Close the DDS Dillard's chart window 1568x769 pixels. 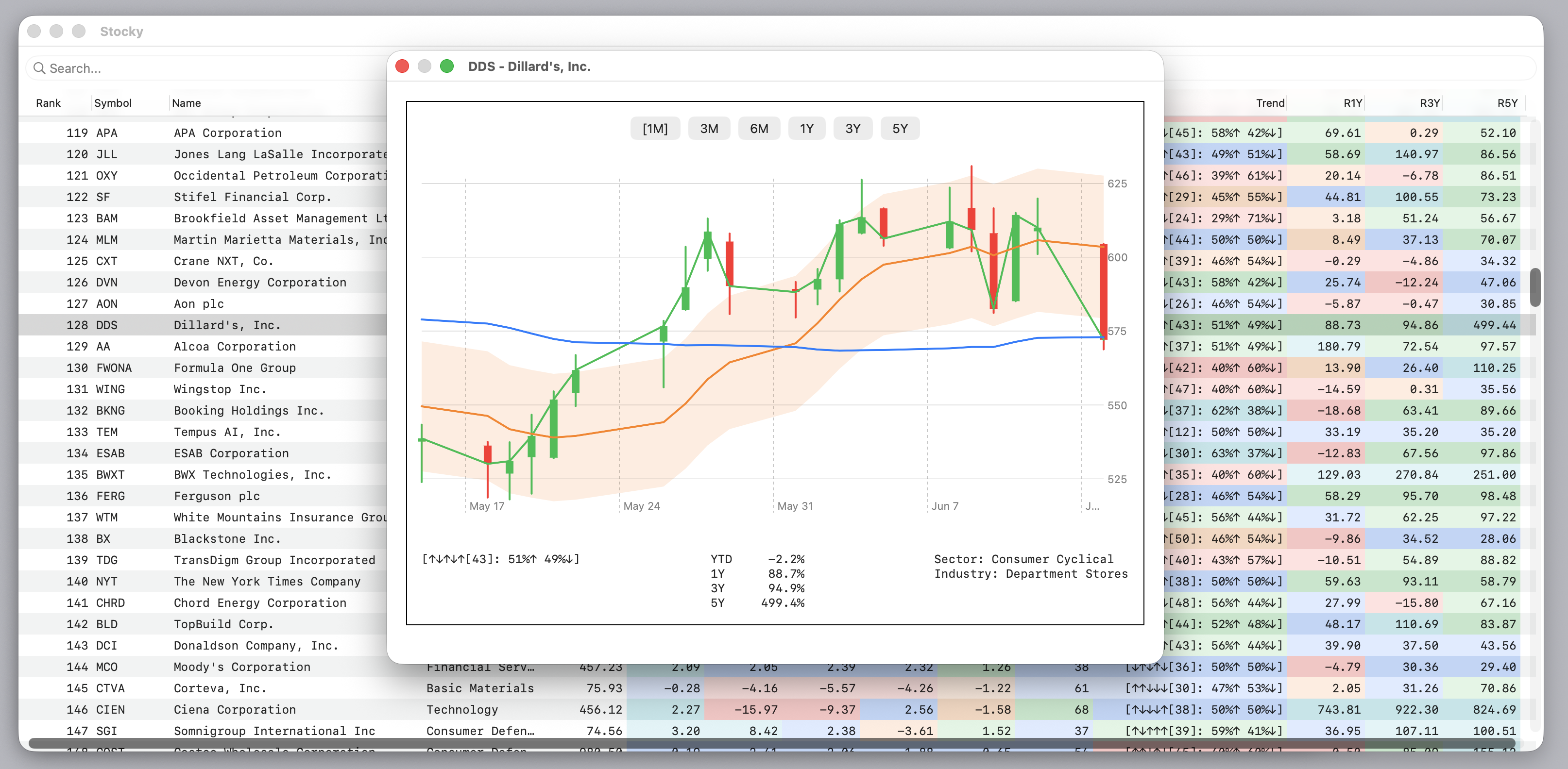click(402, 67)
